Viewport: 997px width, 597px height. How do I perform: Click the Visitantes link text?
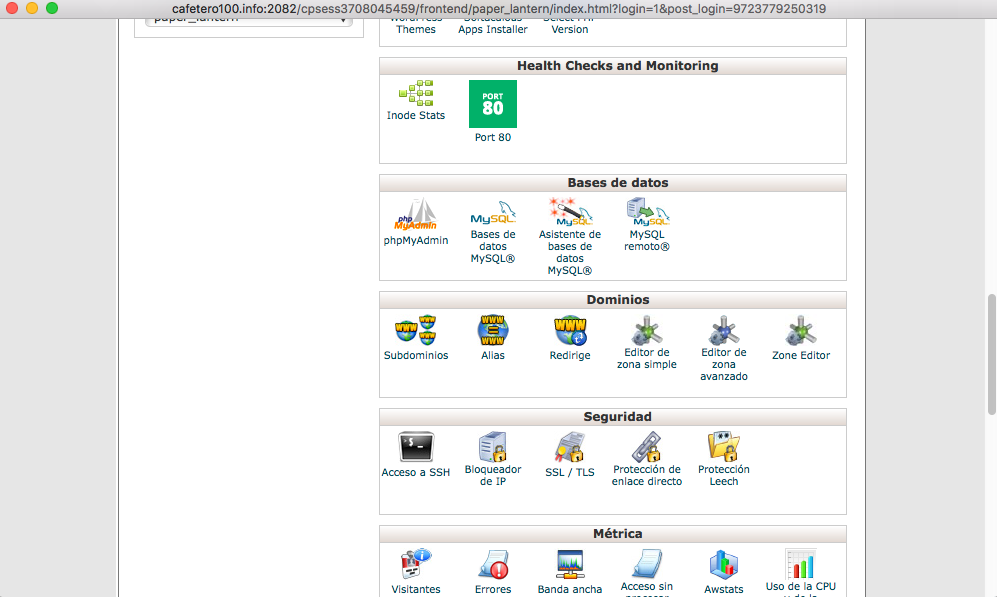tap(416, 589)
